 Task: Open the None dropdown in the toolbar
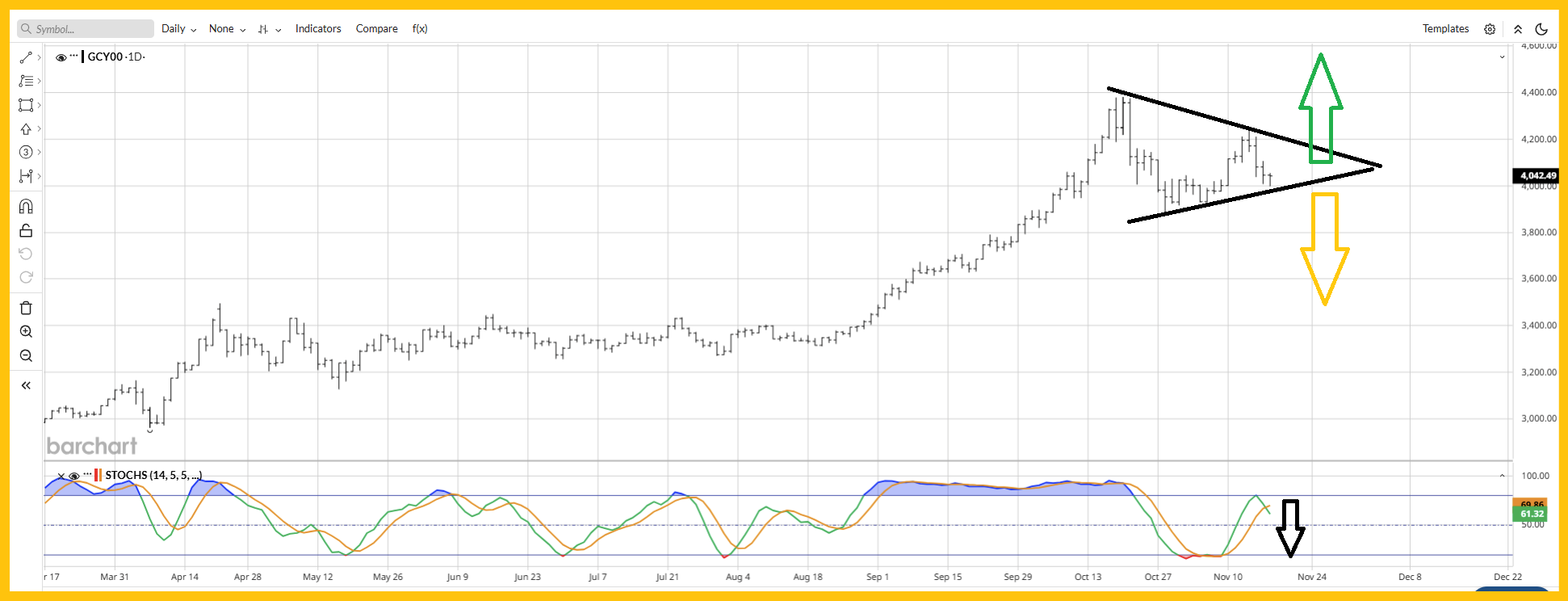227,29
